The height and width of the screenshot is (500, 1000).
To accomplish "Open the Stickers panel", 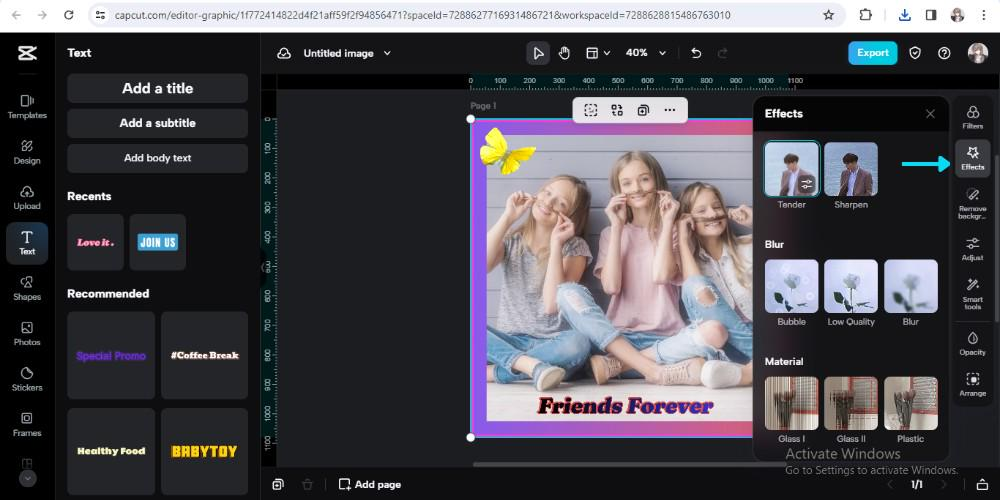I will tap(27, 378).
